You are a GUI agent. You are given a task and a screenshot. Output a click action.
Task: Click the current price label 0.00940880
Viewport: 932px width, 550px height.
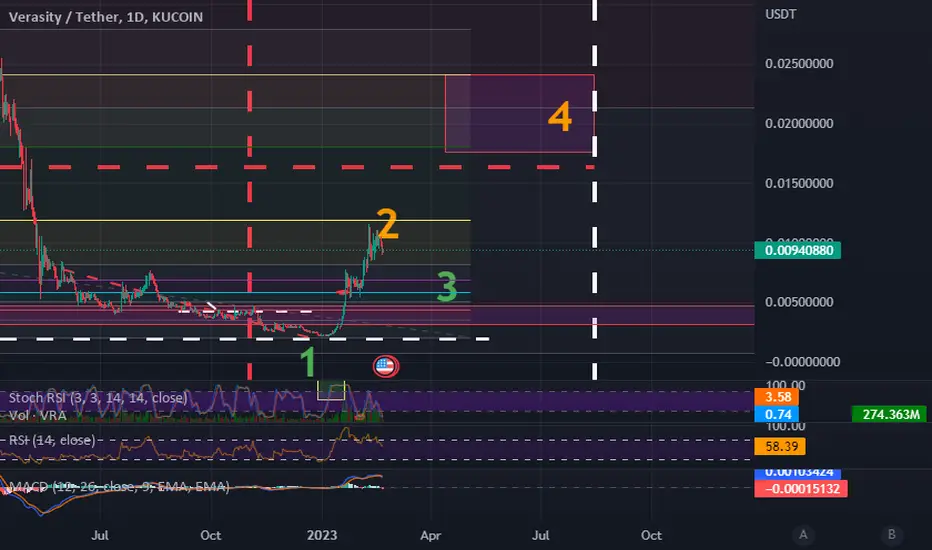[x=798, y=250]
